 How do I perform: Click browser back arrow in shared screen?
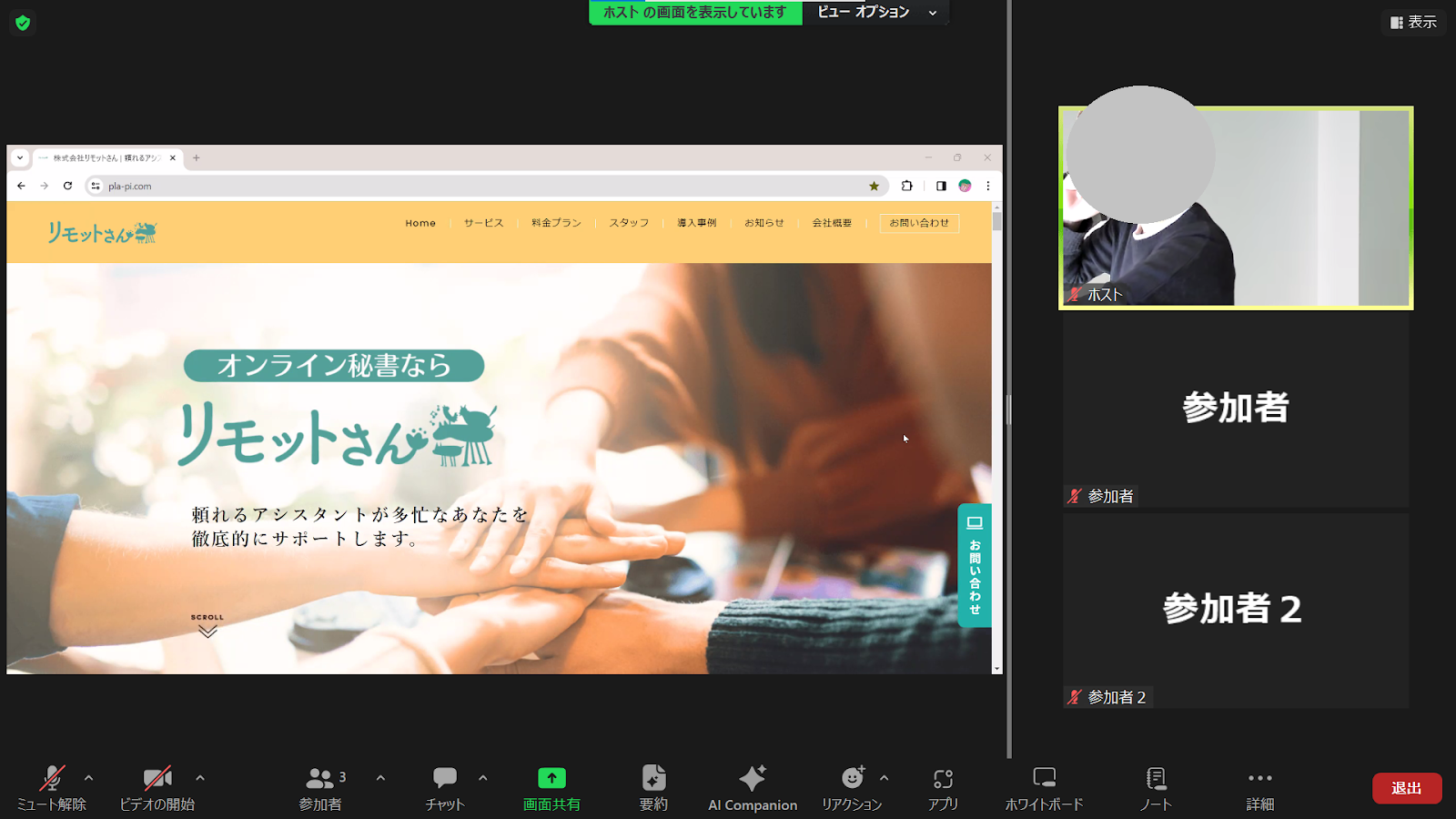point(22,186)
